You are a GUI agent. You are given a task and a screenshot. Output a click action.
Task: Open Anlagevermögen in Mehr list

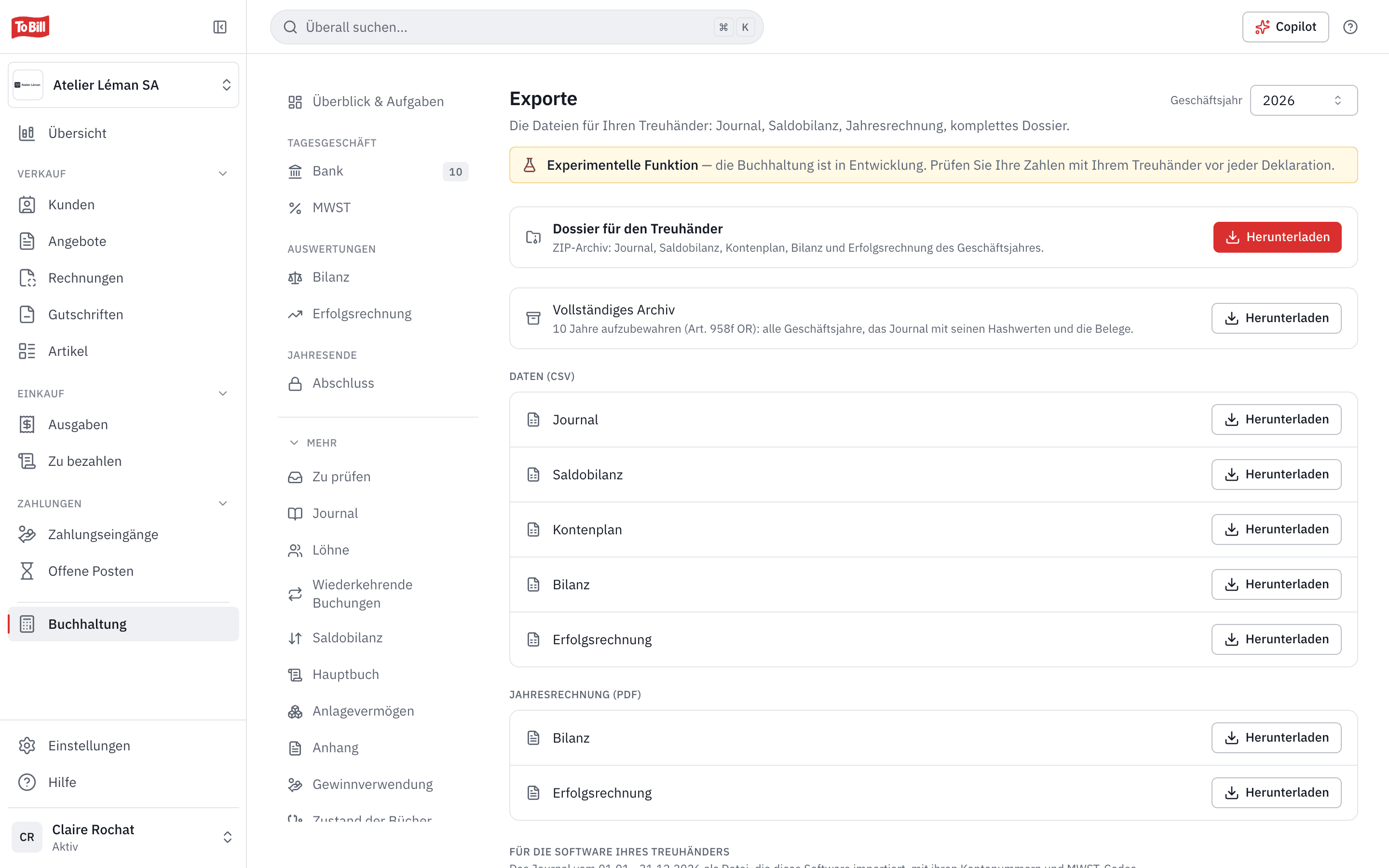coord(378,711)
